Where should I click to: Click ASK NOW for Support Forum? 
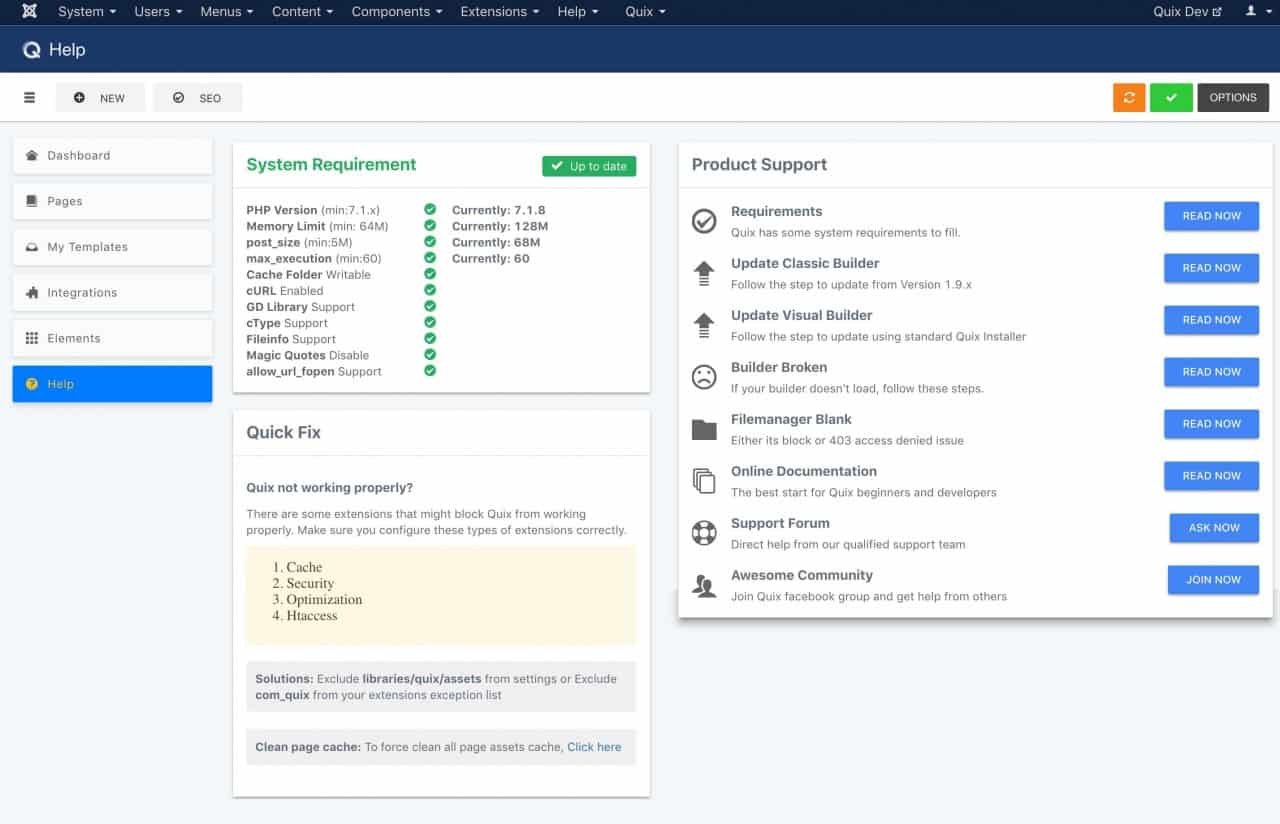click(x=1214, y=528)
